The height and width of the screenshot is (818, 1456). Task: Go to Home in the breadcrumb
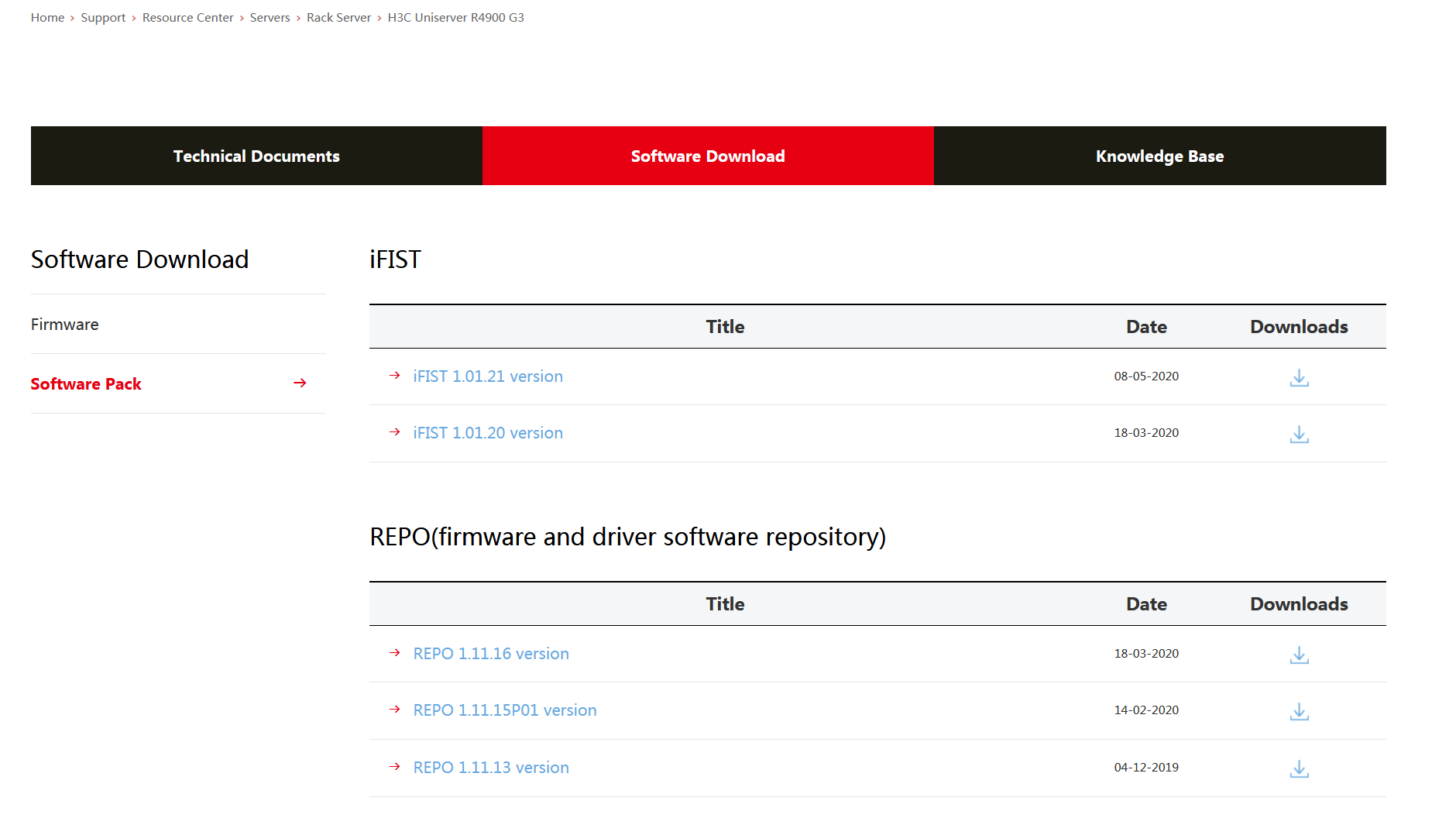[x=47, y=17]
